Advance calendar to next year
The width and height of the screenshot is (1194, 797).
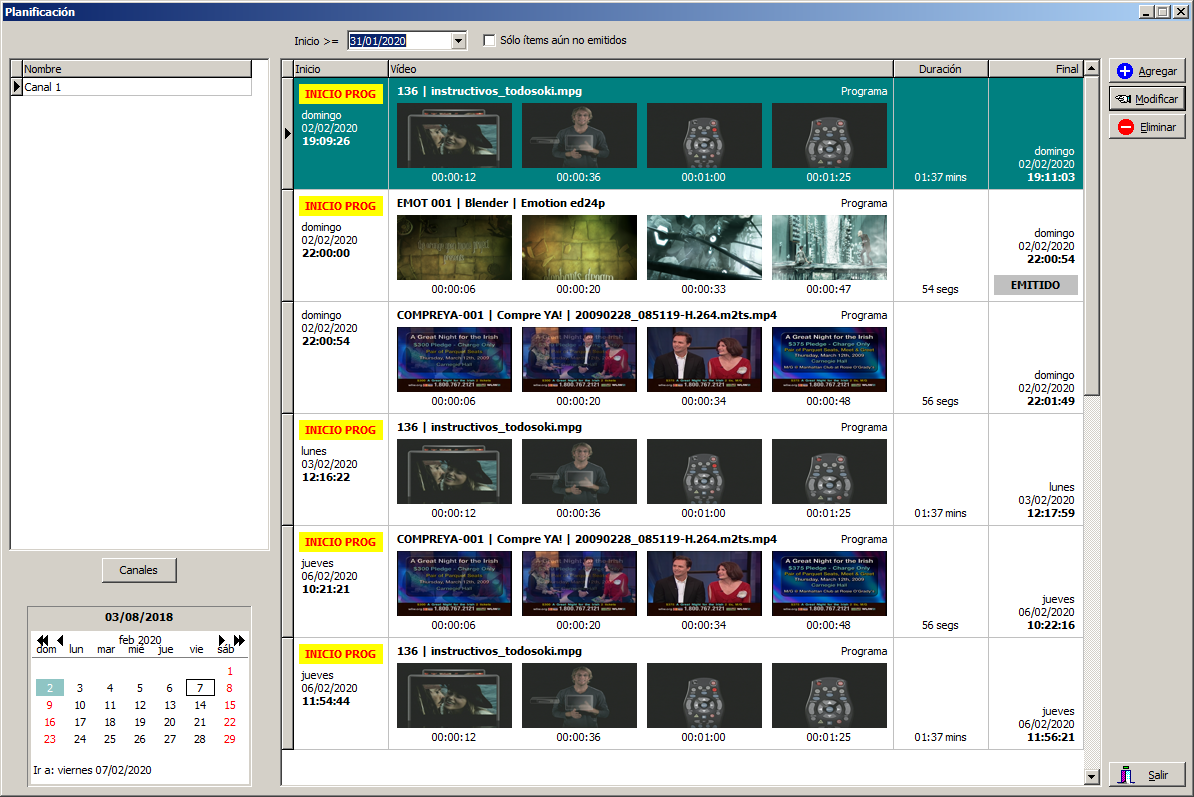coord(239,640)
